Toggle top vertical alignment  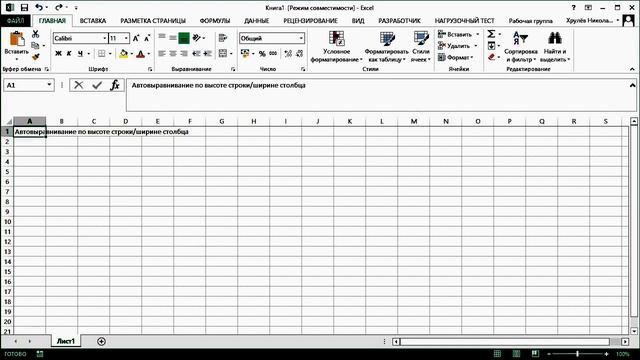click(x=162, y=38)
